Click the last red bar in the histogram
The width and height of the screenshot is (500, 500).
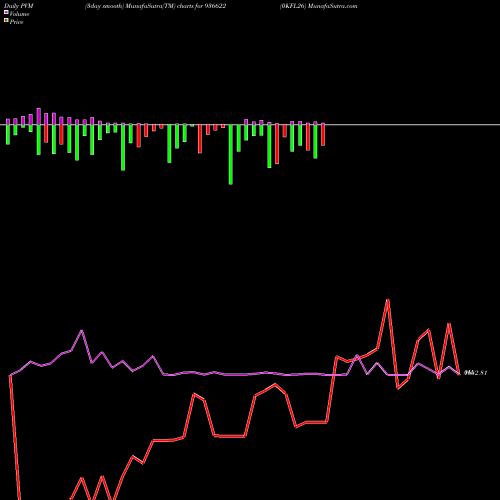point(323,135)
